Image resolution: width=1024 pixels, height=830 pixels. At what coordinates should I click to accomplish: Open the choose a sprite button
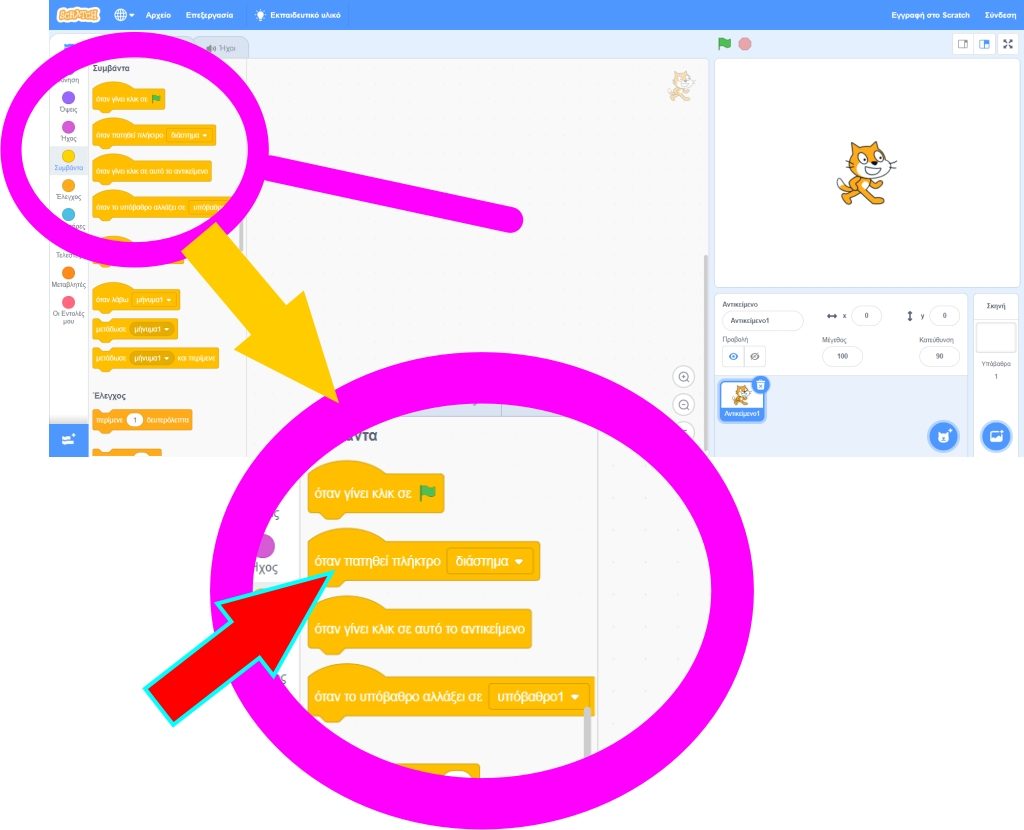(942, 436)
